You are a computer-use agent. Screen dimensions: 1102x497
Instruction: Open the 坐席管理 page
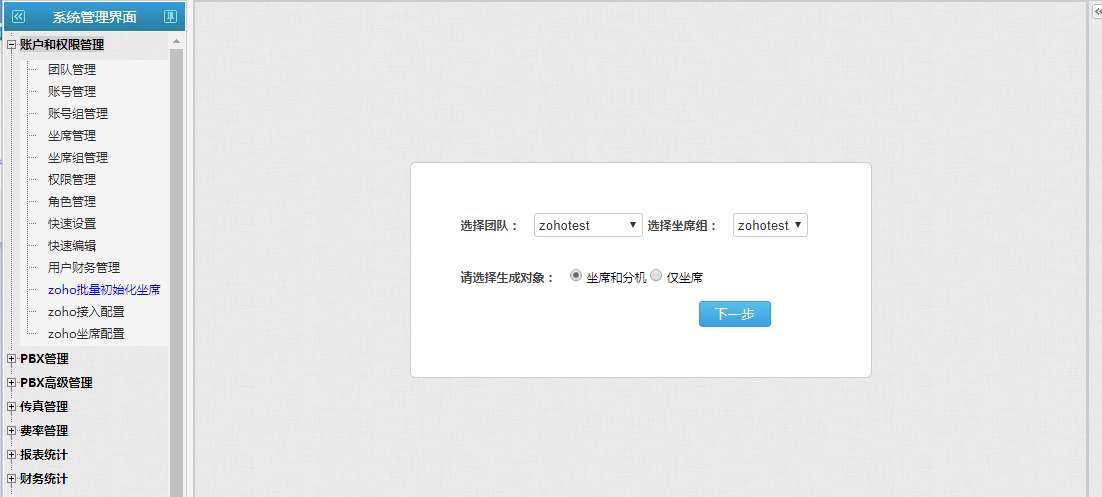point(72,136)
